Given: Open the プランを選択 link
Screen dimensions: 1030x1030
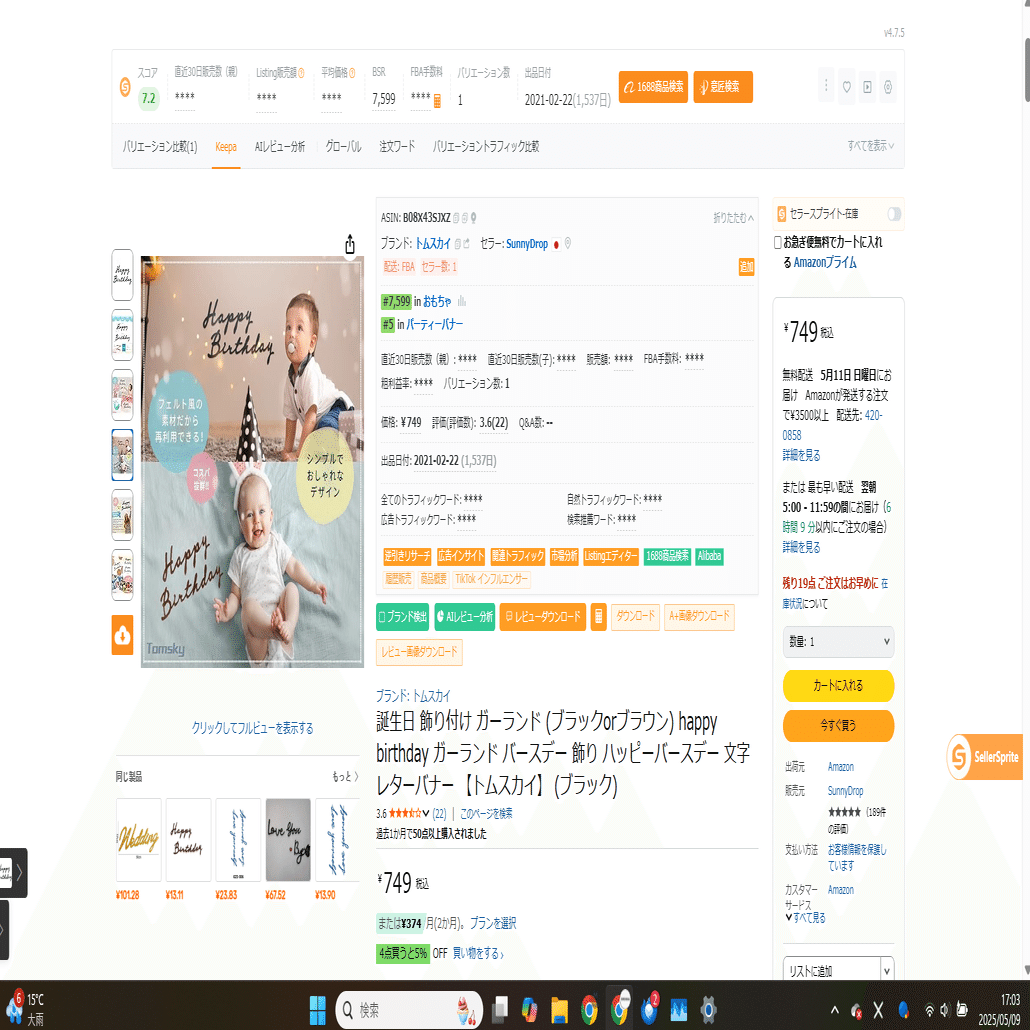Looking at the screenshot, I should coord(493,923).
